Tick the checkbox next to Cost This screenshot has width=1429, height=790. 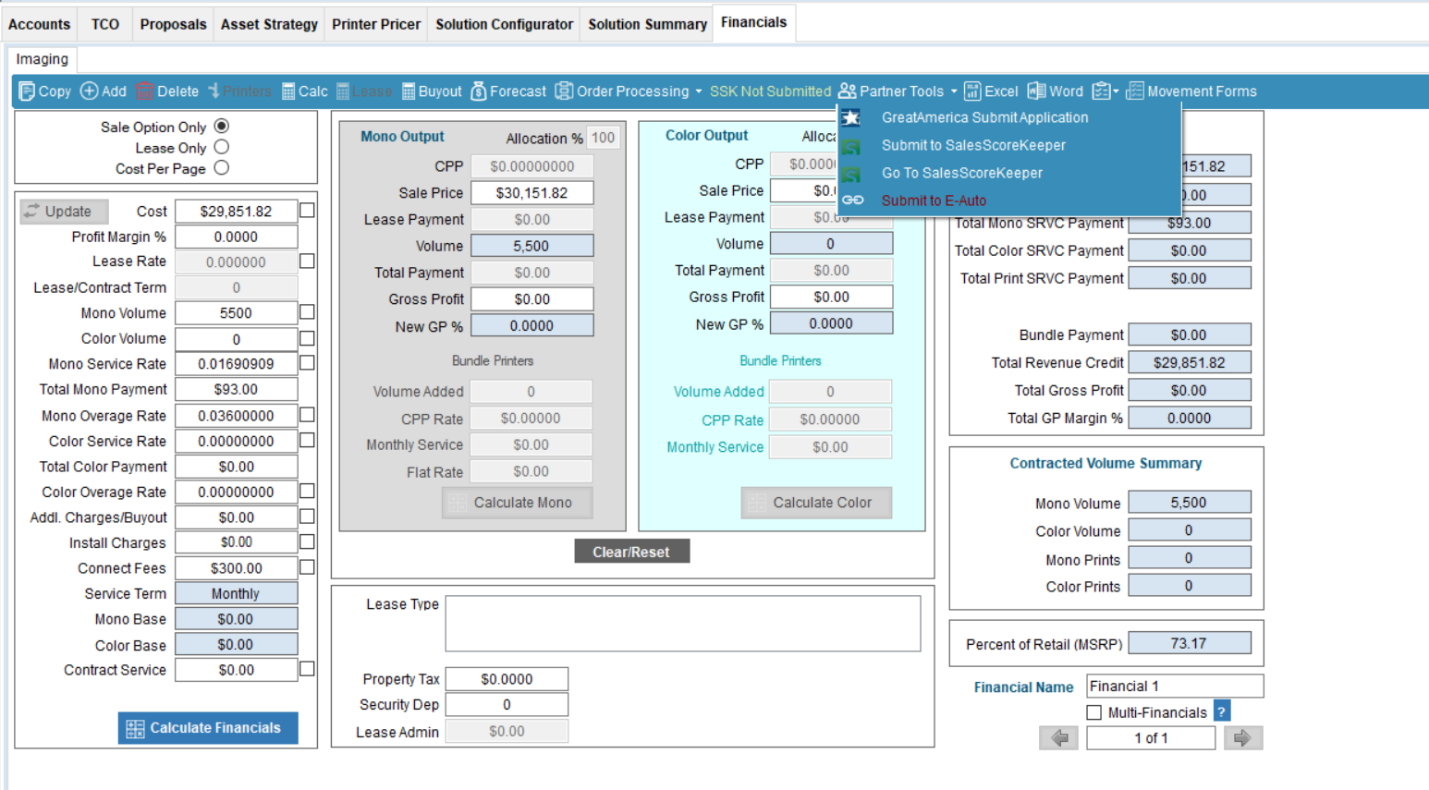point(308,210)
